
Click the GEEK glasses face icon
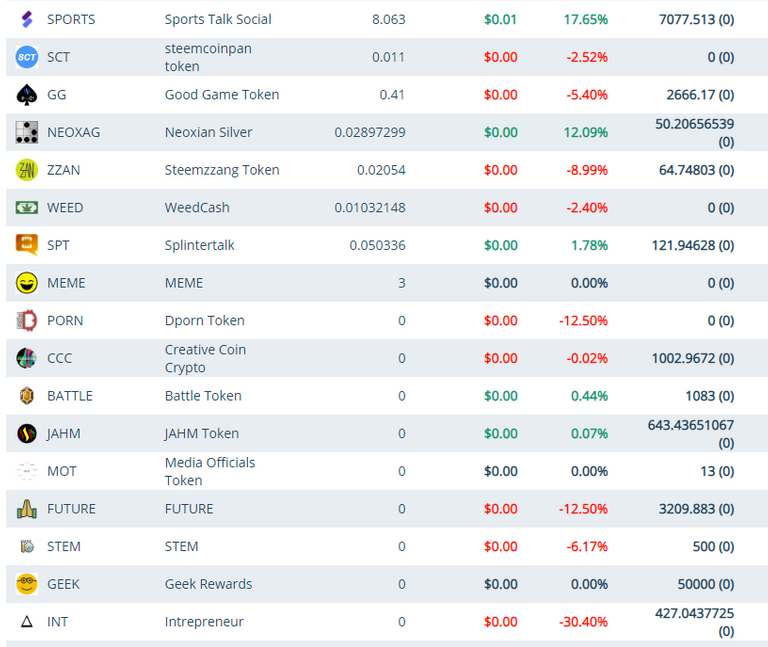pos(27,584)
